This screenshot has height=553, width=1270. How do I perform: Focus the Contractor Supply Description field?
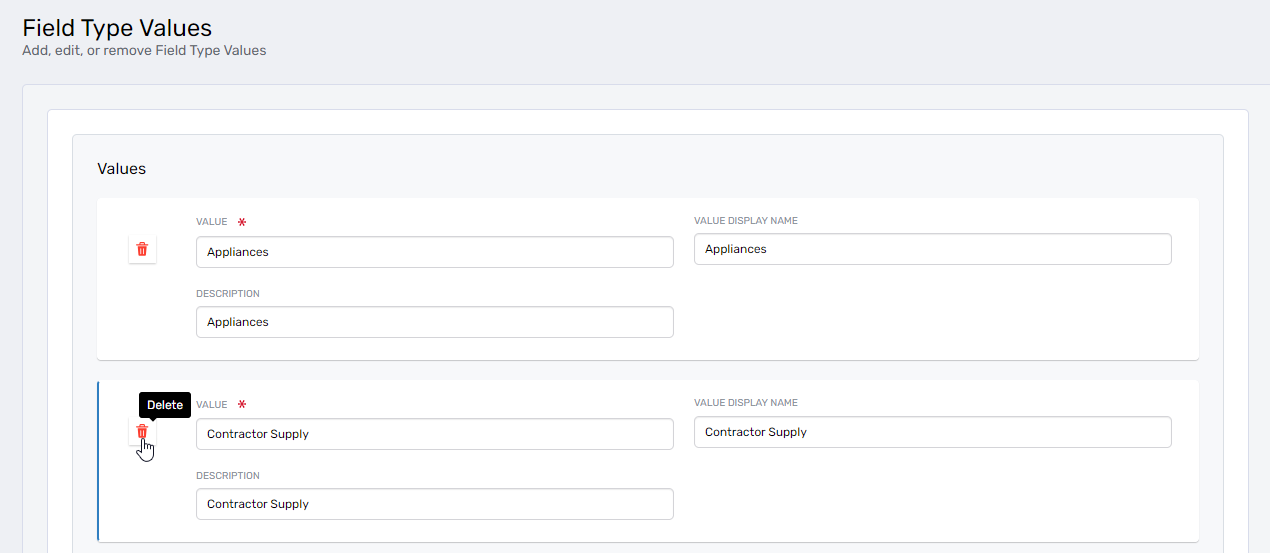pos(434,504)
